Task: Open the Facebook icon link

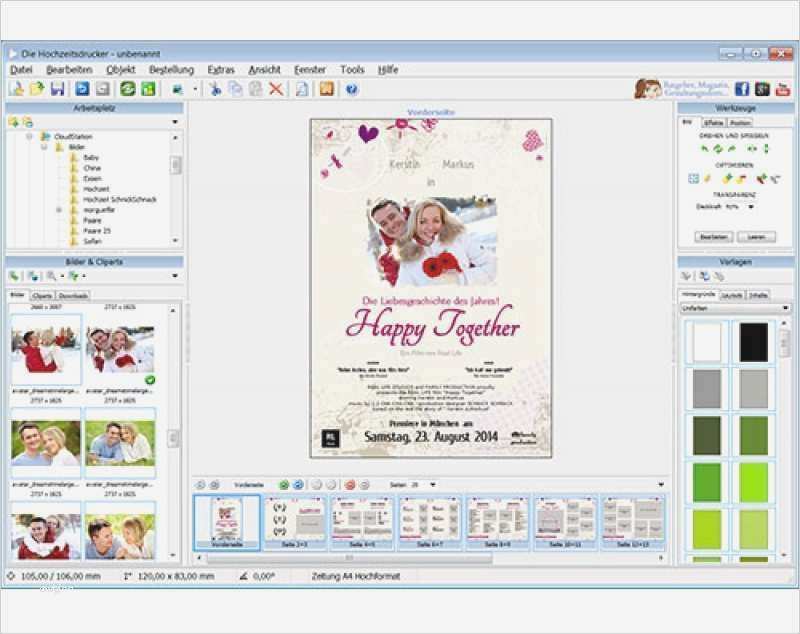Action: 742,89
